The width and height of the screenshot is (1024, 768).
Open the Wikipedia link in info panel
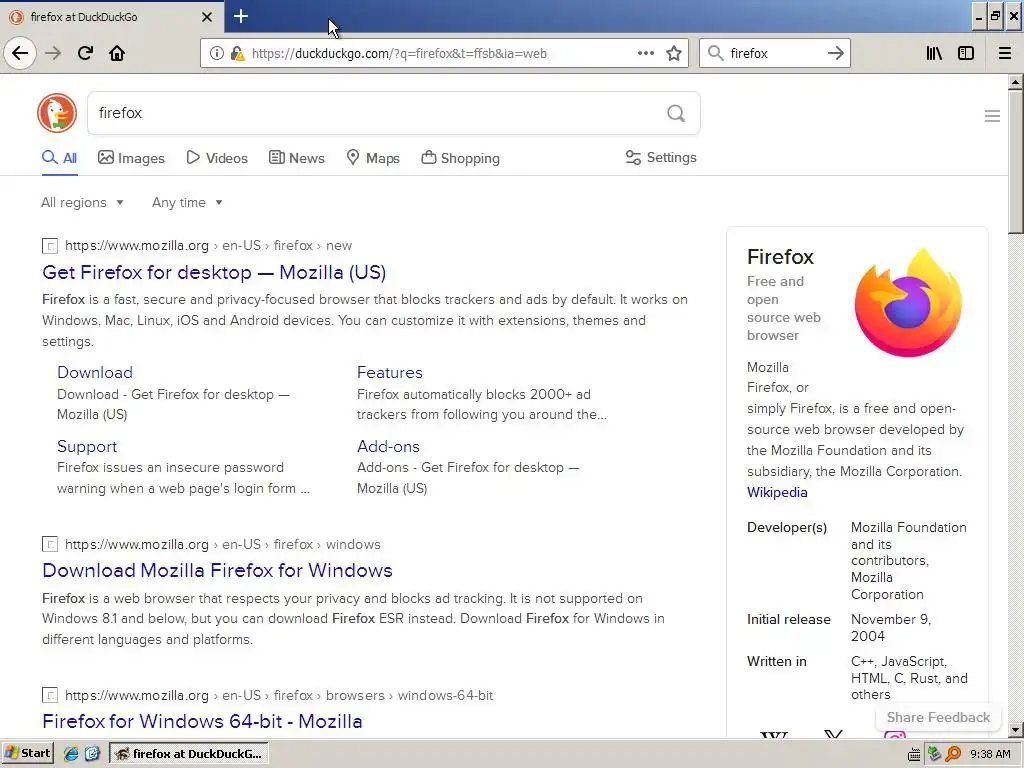777,492
